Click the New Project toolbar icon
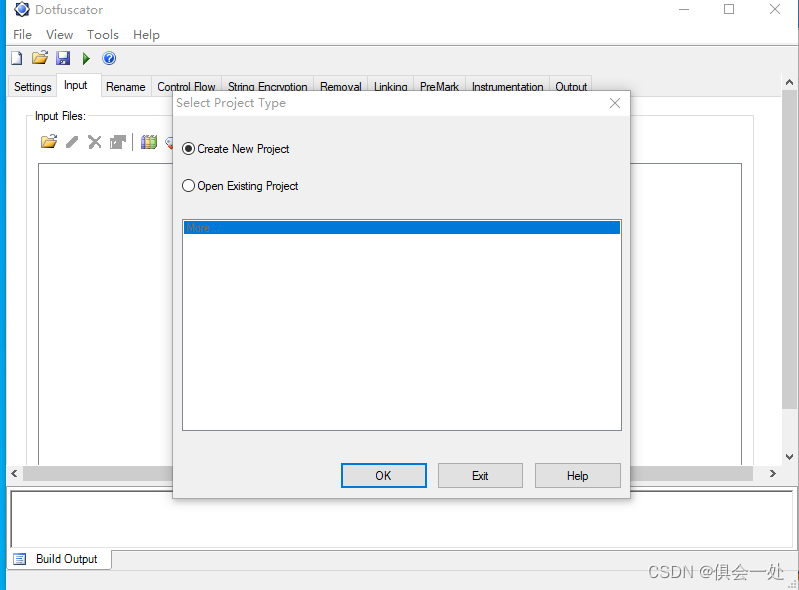The image size is (799, 590). coord(17,59)
